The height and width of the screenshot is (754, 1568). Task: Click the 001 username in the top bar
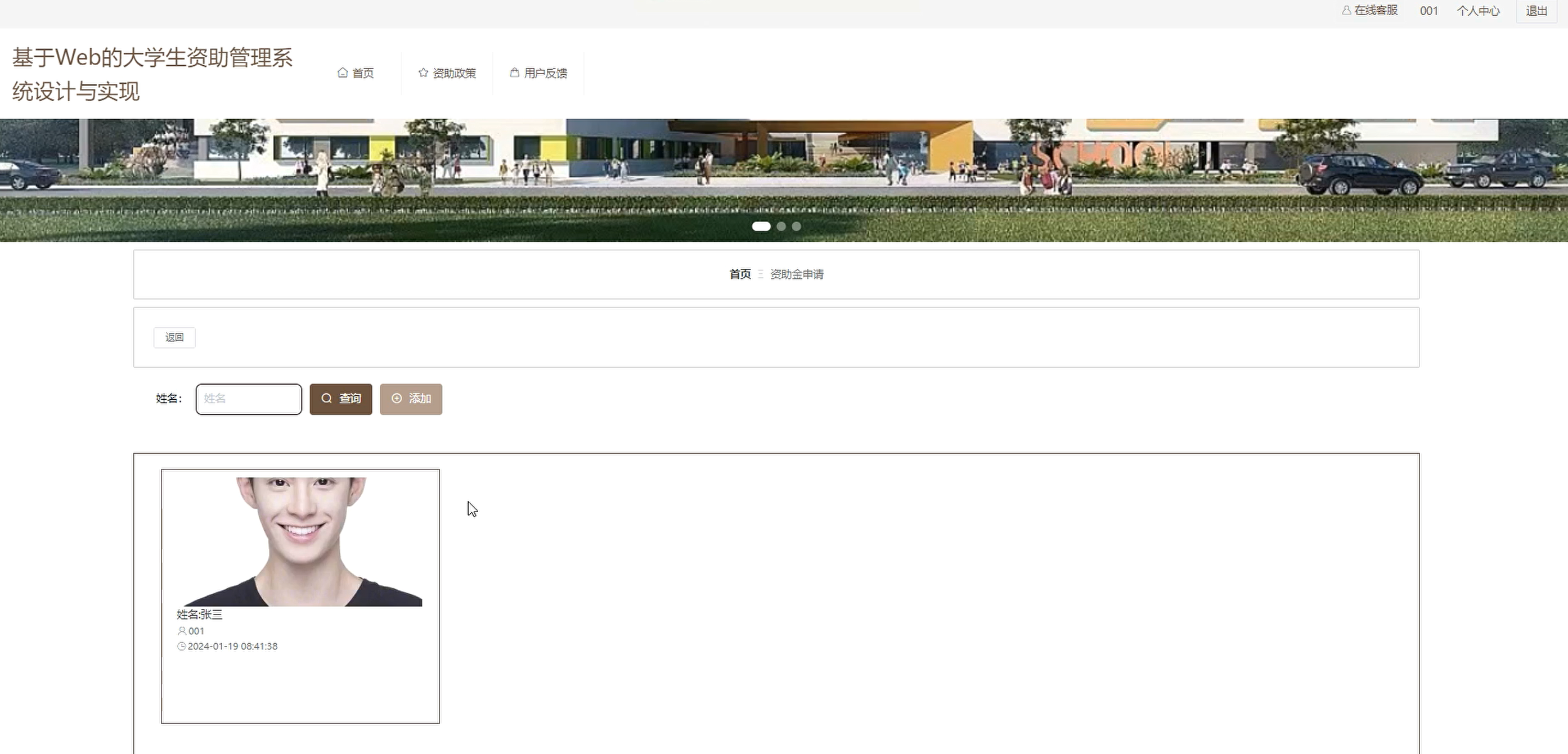click(x=1428, y=11)
